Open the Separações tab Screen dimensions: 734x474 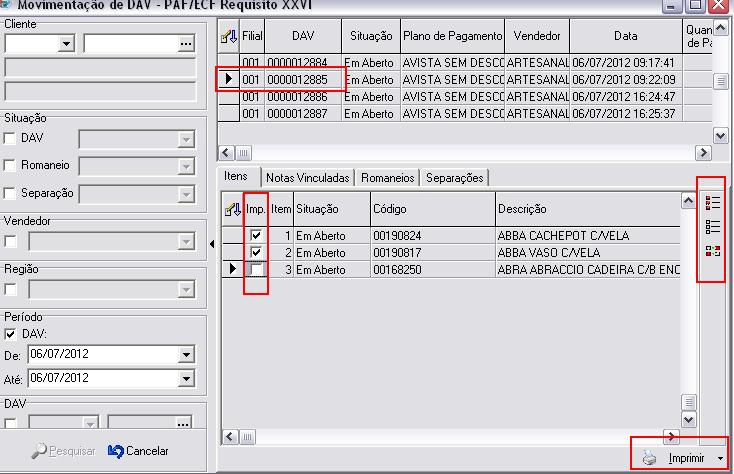(454, 177)
